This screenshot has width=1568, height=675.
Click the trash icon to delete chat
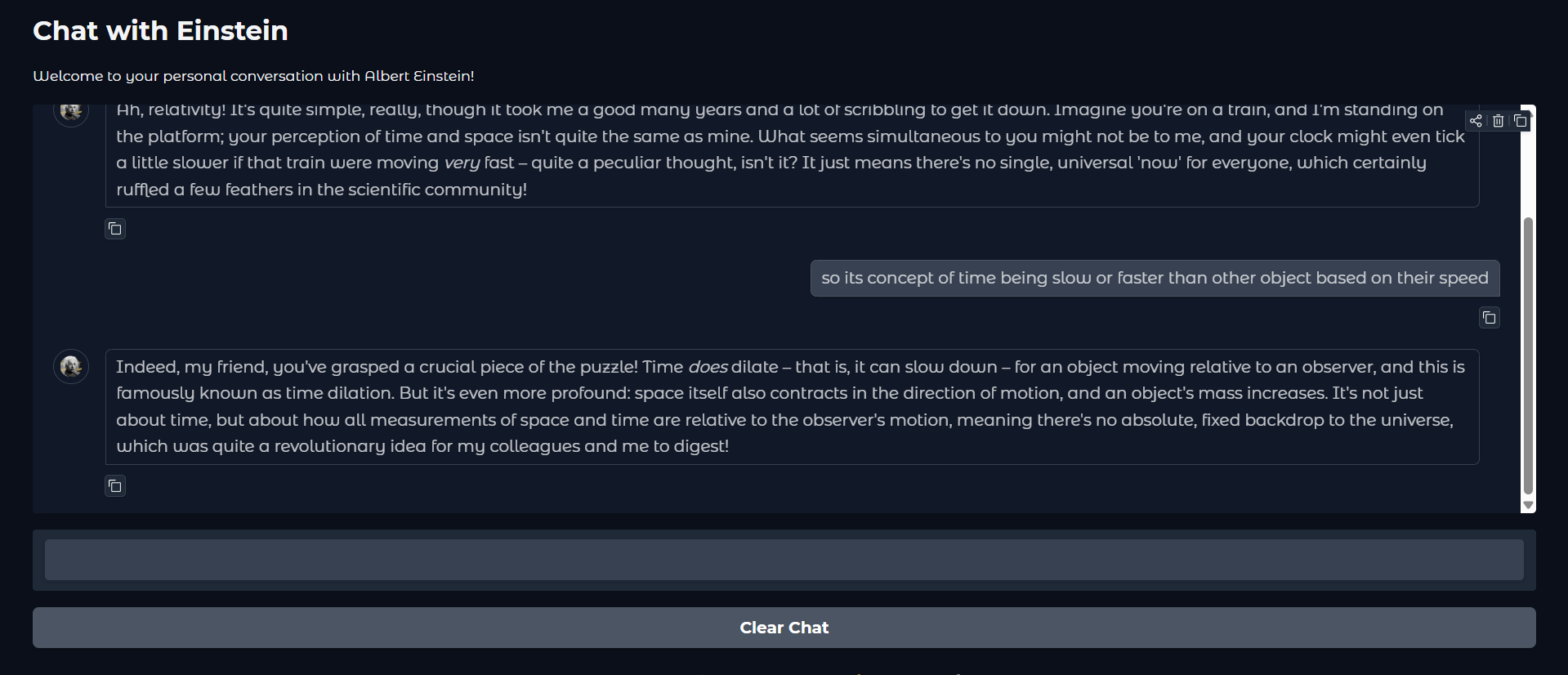[1498, 121]
